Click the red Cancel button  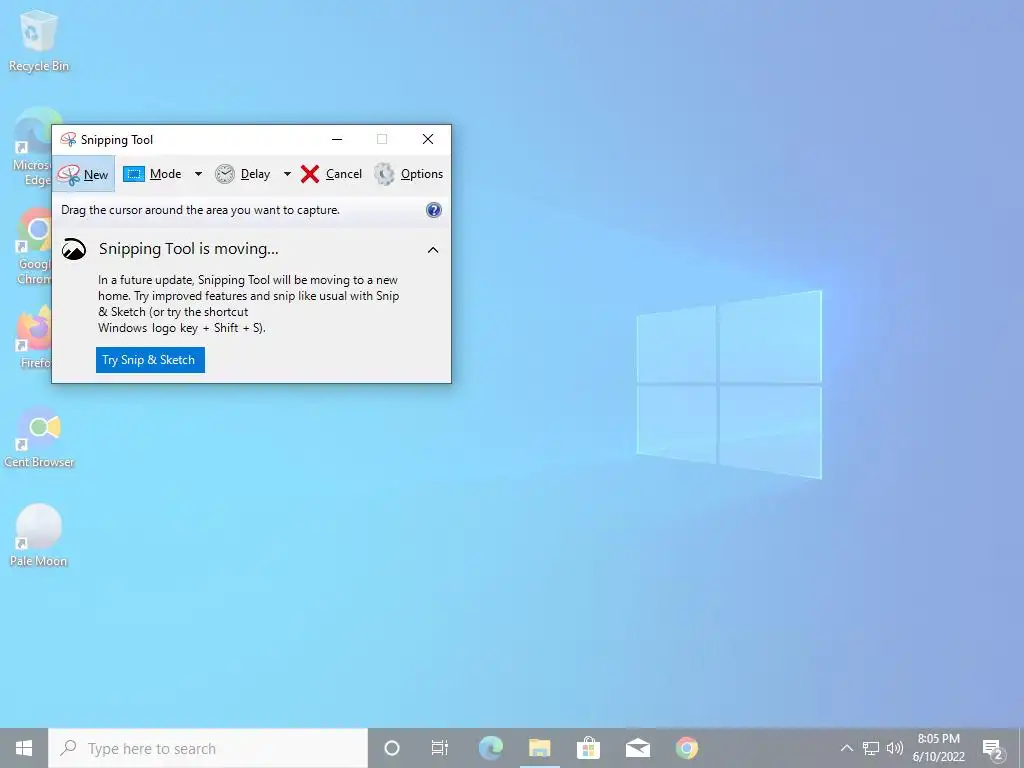(331, 174)
